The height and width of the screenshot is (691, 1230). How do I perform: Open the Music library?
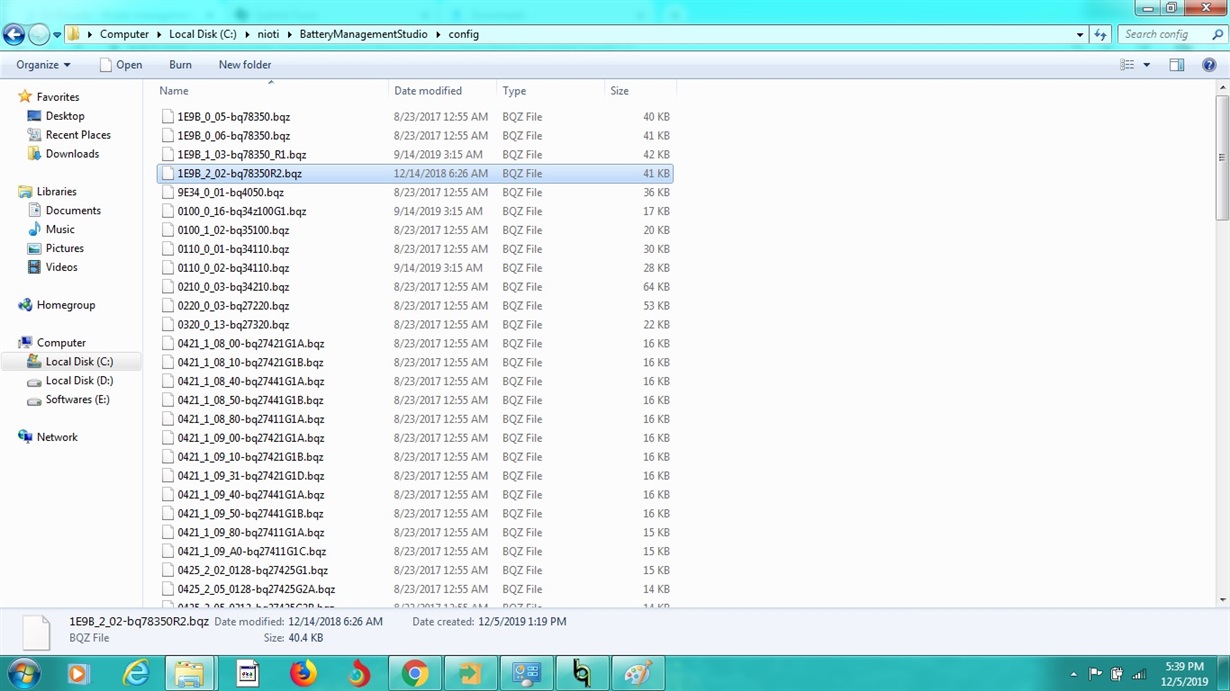pos(60,230)
